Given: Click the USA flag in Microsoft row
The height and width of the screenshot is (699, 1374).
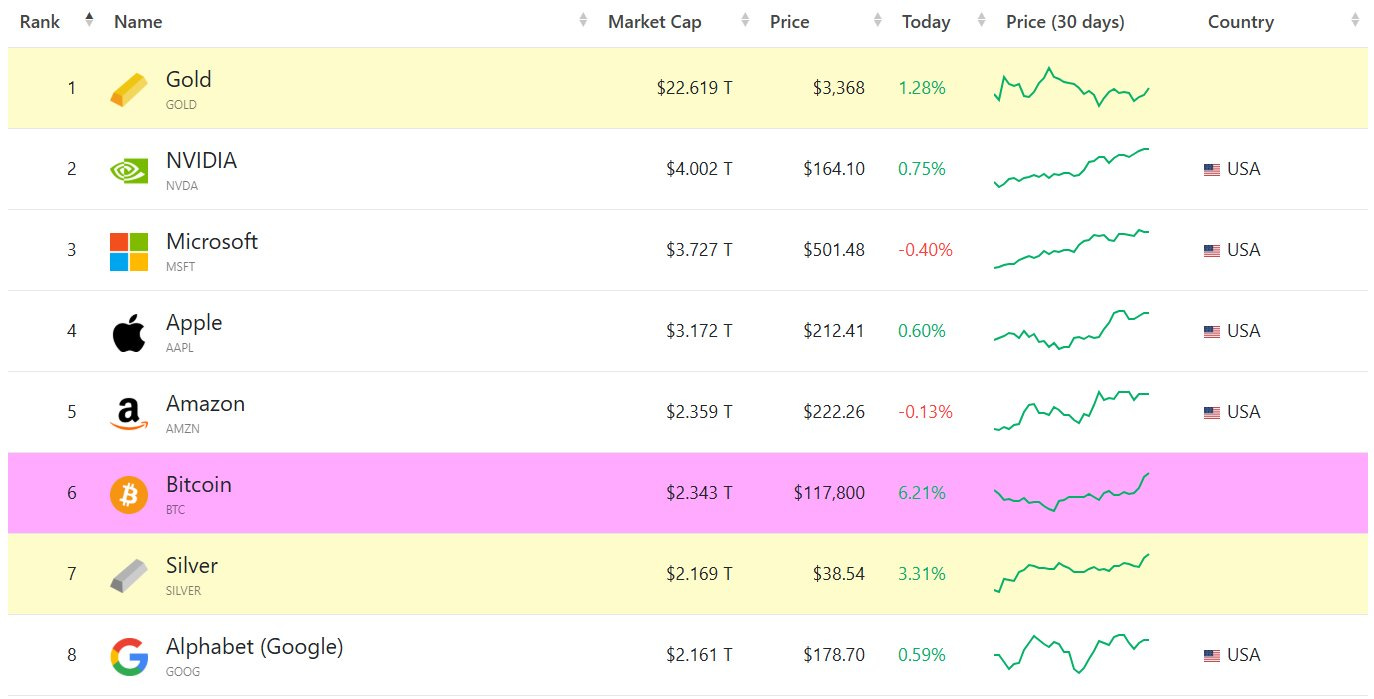Looking at the screenshot, I should tap(1211, 251).
